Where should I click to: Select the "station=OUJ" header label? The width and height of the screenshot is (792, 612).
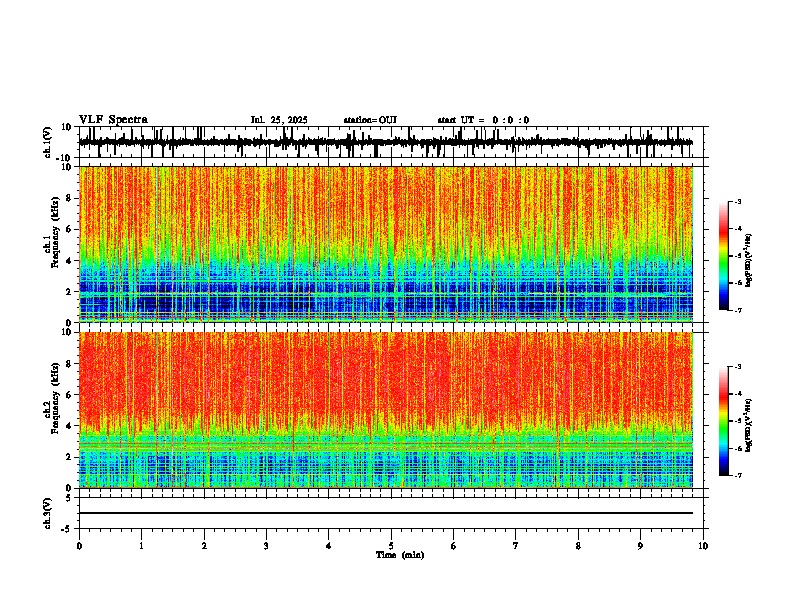[370, 120]
